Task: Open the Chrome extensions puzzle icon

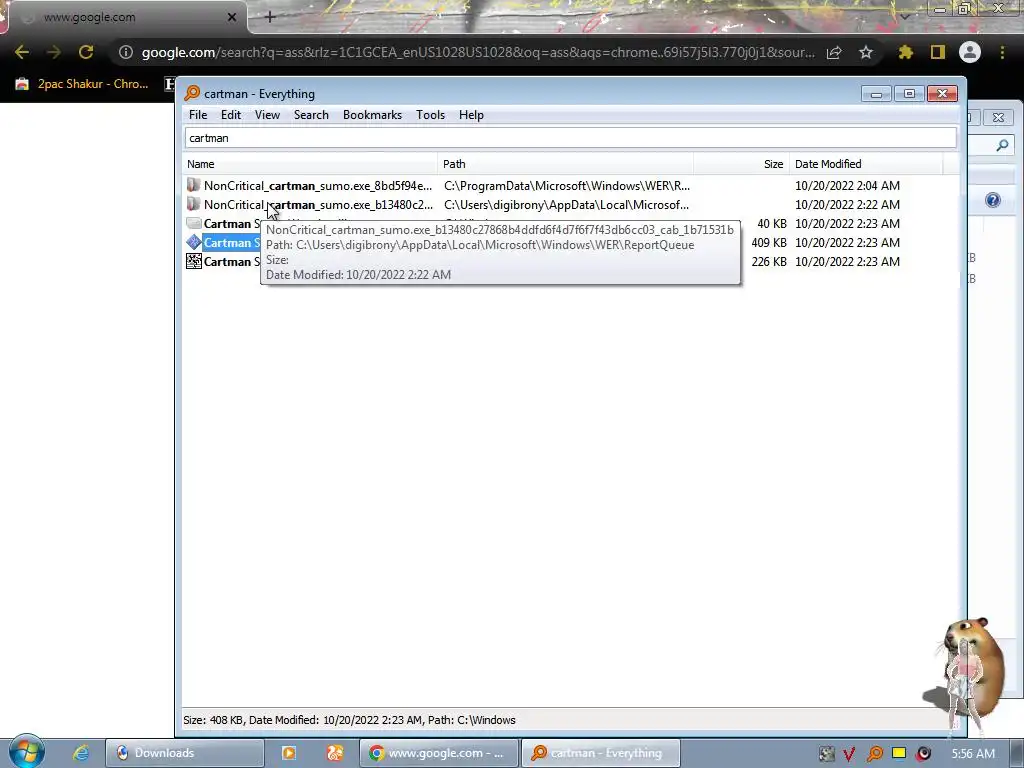Action: (905, 52)
